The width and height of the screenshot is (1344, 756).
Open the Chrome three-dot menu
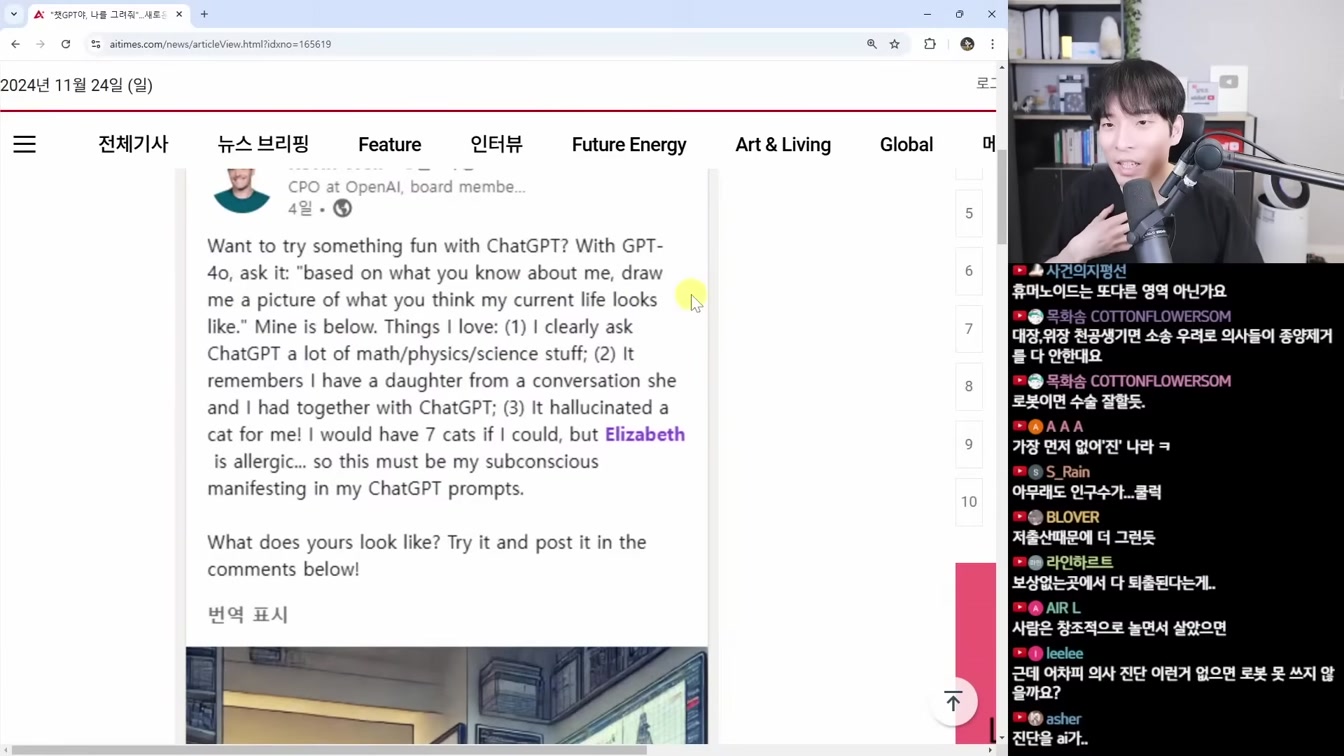992,44
